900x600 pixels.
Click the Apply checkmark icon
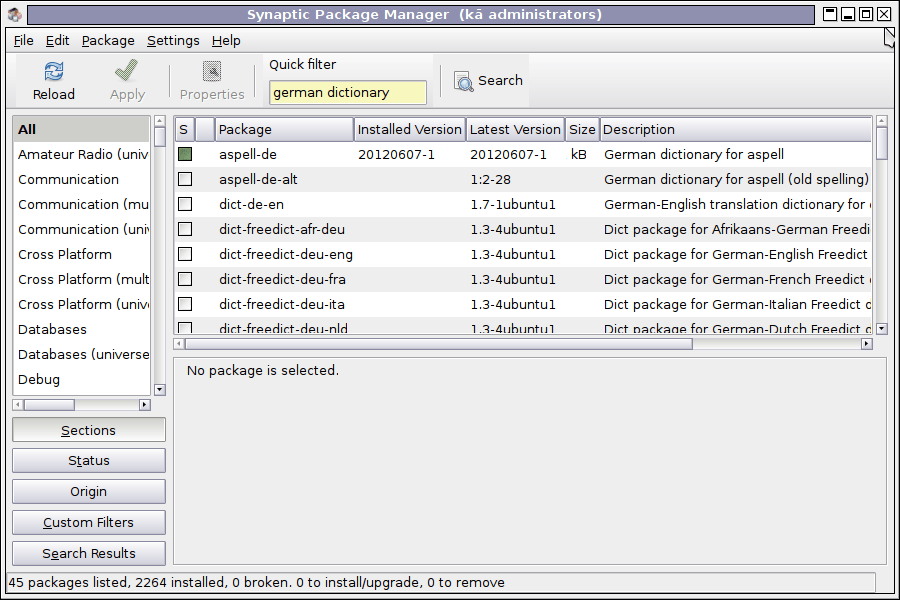point(126,71)
